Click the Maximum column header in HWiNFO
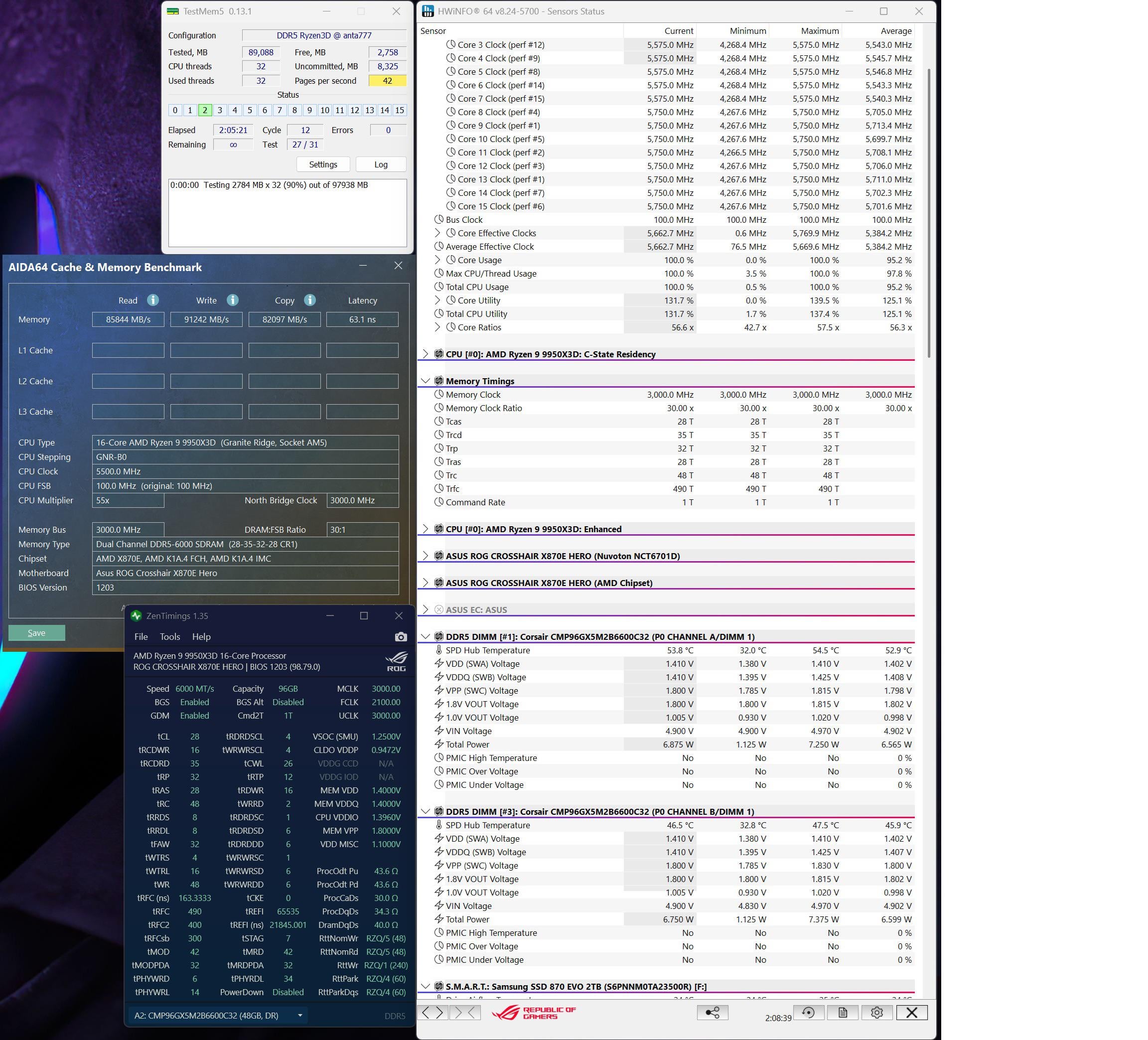 click(805, 31)
